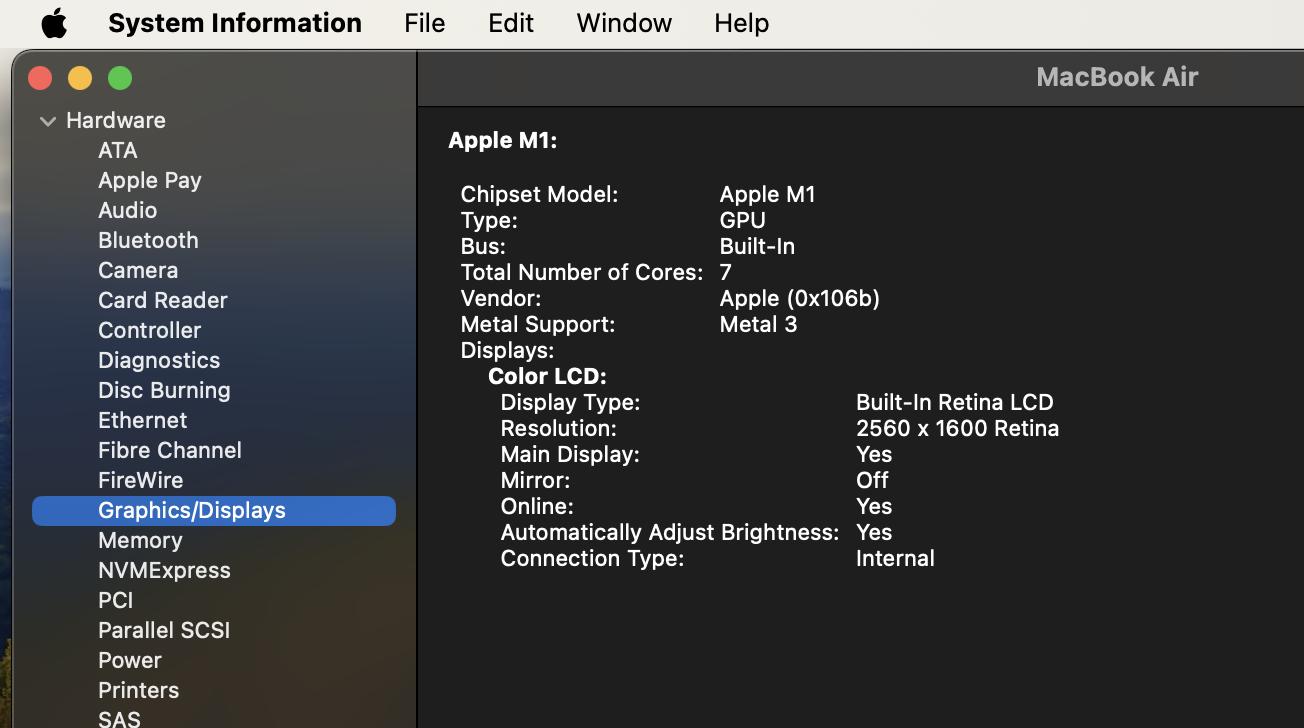Click the 2560 x 1600 Retina value
Screen dimensions: 1304x728
coord(957,428)
